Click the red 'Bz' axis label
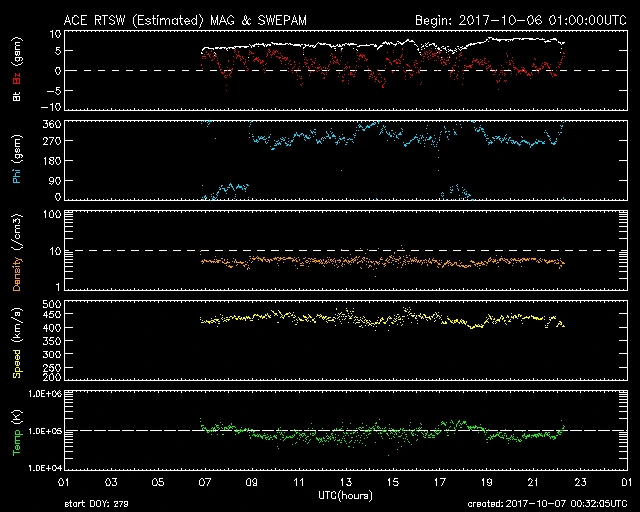The height and width of the screenshot is (512, 640). tap(17, 79)
